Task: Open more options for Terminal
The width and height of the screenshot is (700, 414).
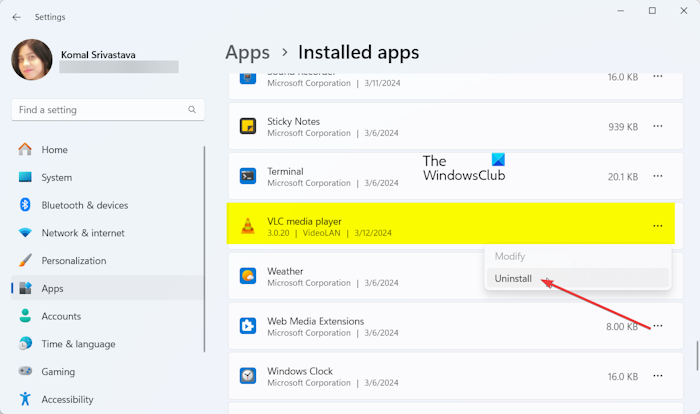Action: tap(657, 176)
